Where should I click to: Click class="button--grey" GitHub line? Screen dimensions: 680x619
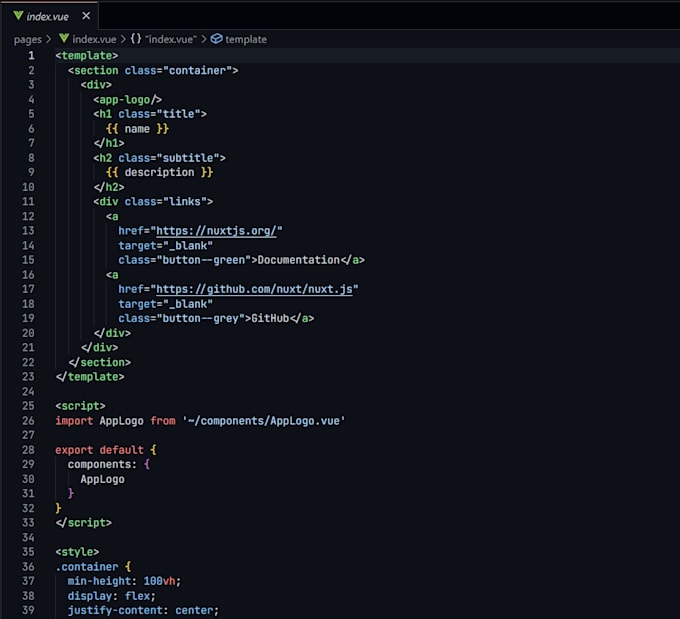[216, 318]
